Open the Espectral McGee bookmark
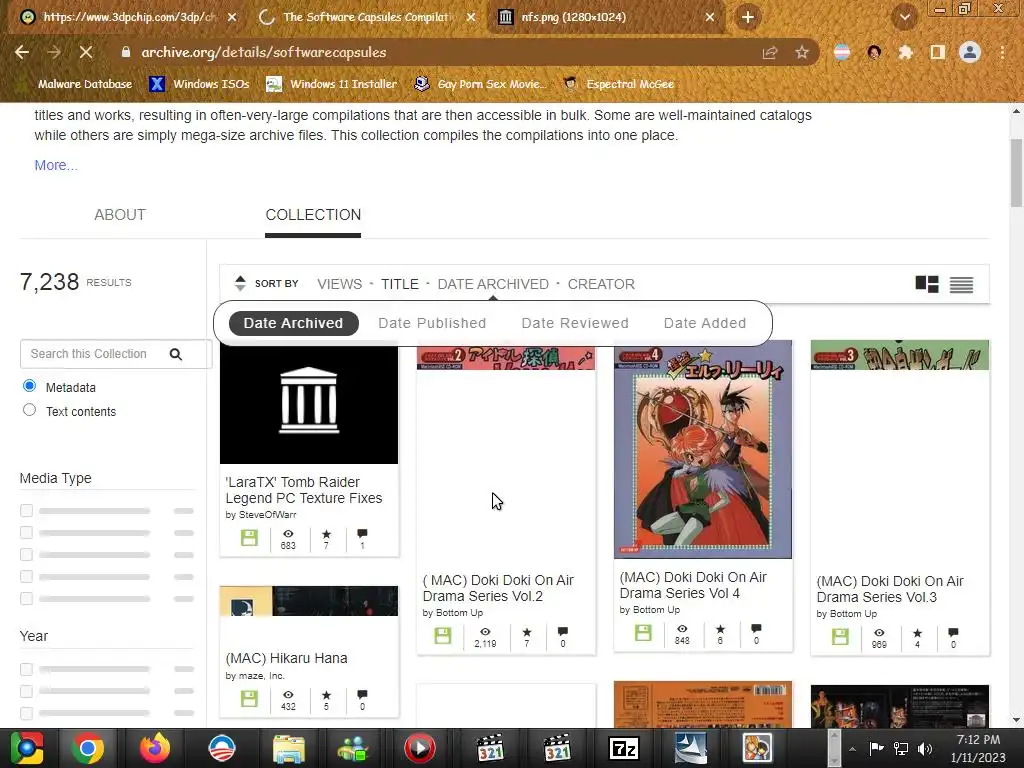 coord(619,84)
